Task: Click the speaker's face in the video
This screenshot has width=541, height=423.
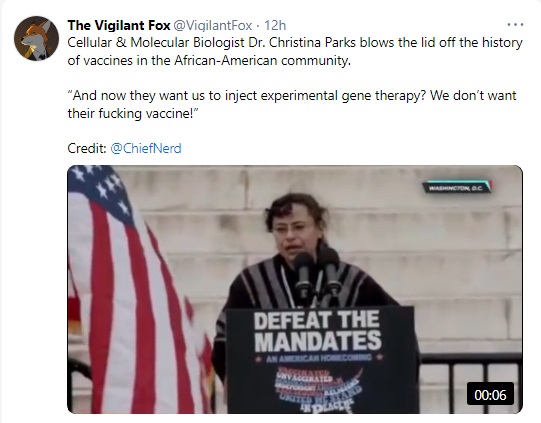Action: [x=293, y=231]
